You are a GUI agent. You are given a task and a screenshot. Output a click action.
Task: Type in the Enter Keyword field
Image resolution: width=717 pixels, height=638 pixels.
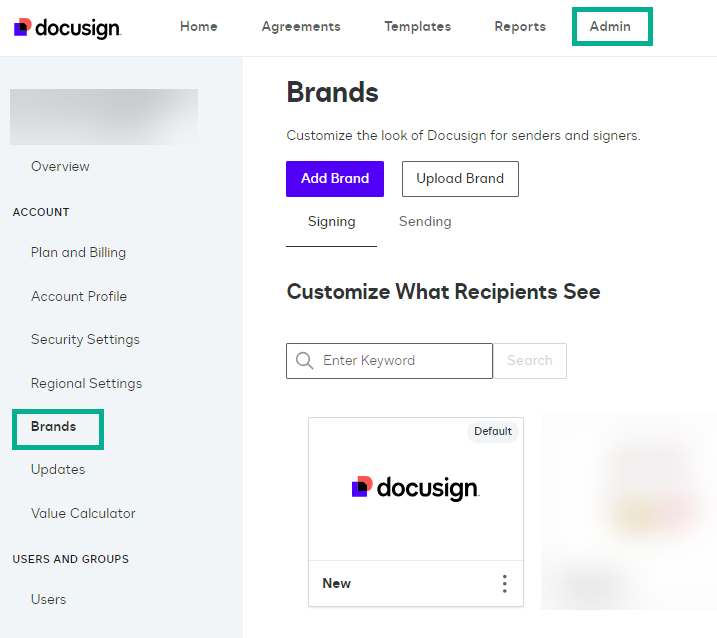(x=400, y=361)
